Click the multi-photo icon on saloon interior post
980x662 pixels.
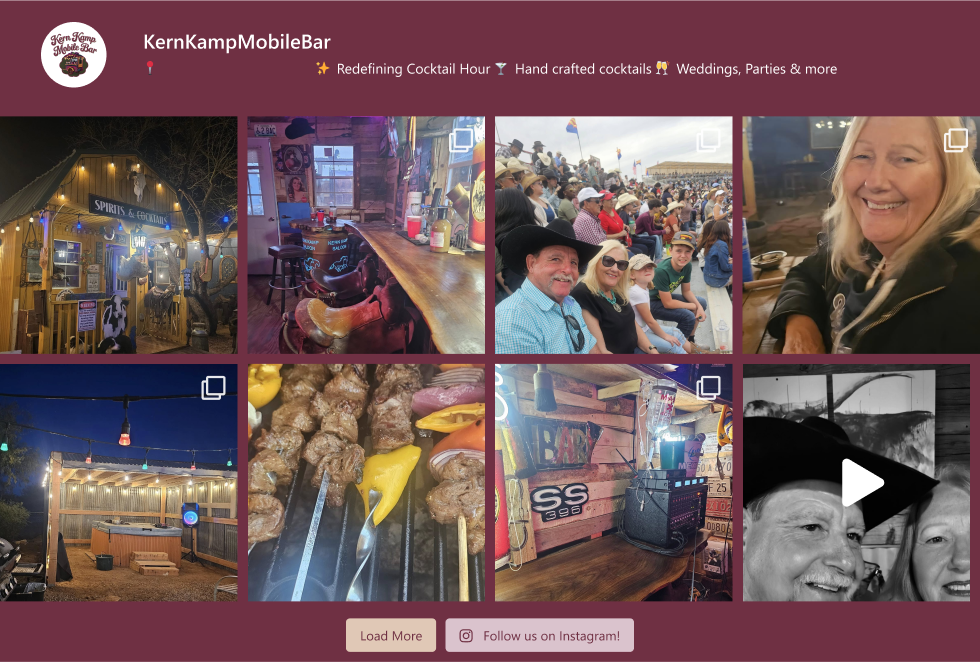click(x=461, y=141)
